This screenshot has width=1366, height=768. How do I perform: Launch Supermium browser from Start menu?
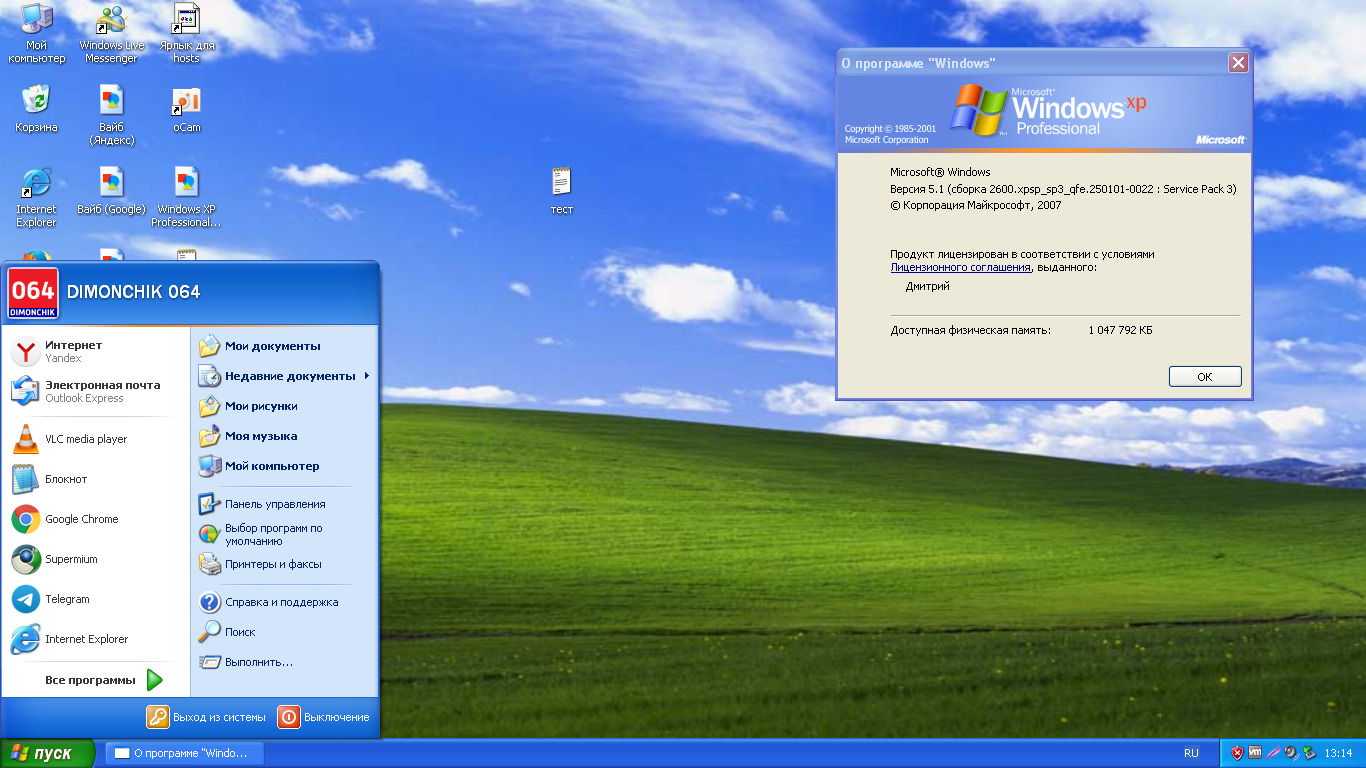coord(71,559)
